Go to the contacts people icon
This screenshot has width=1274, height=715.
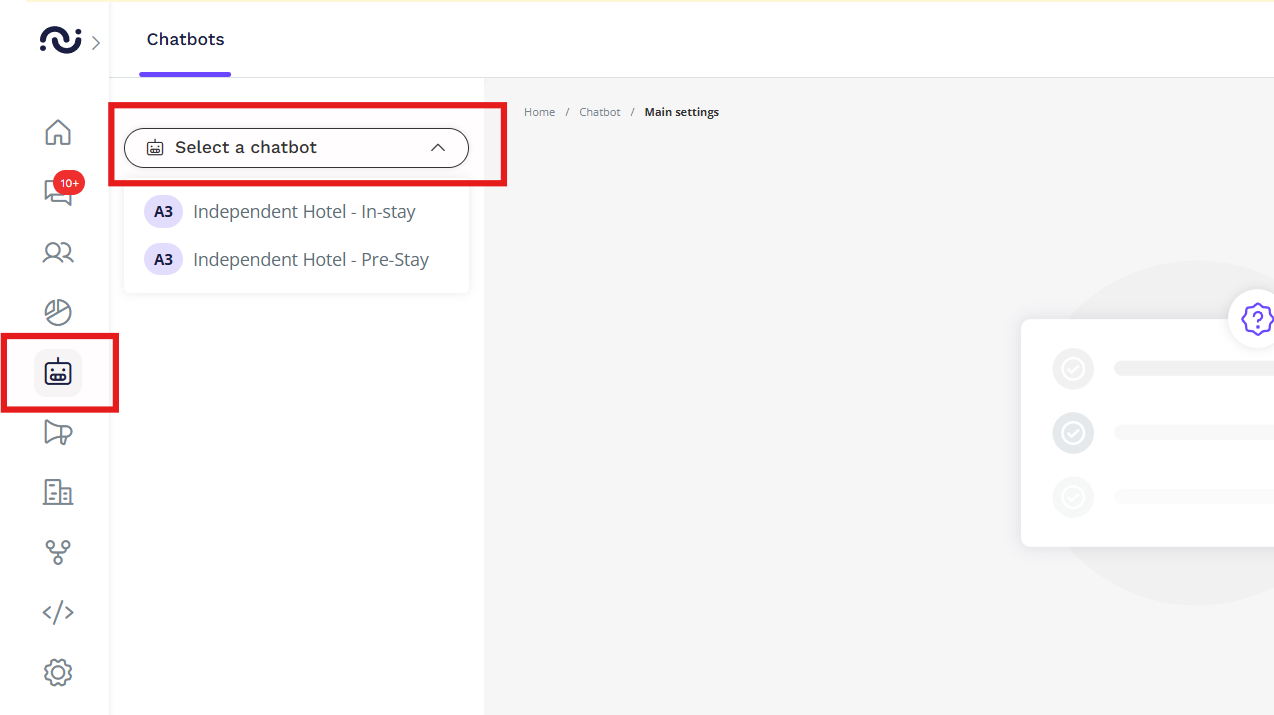(x=58, y=252)
